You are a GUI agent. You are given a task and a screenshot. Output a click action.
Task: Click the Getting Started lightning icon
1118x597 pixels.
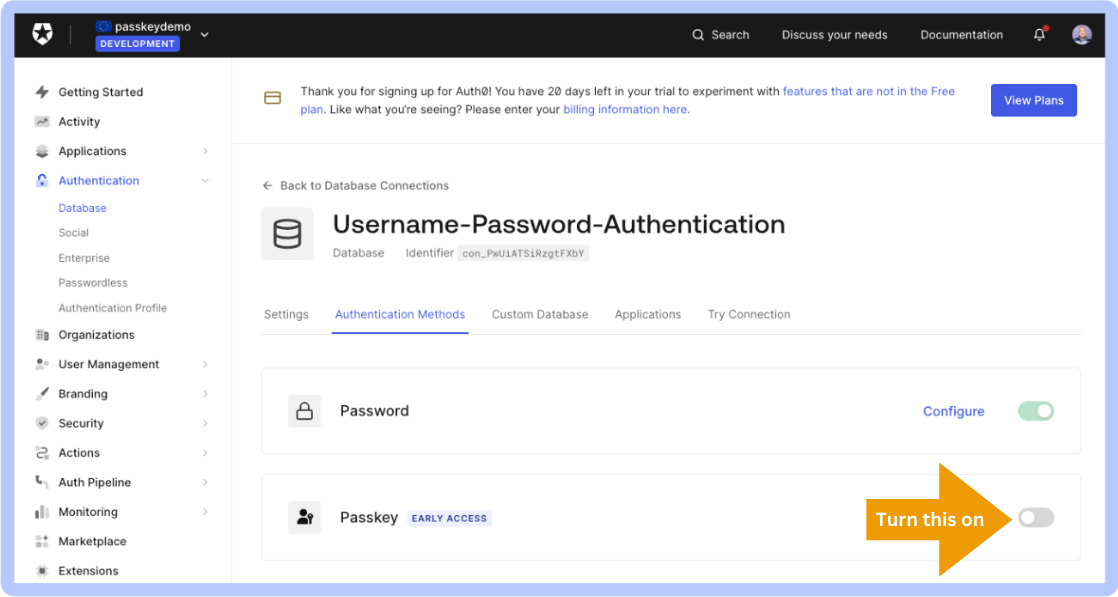(42, 92)
